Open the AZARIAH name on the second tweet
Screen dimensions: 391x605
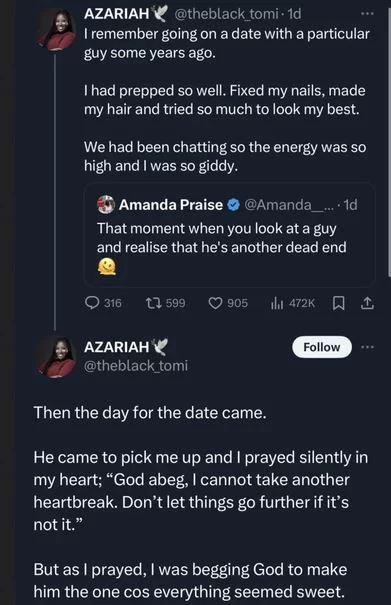click(117, 347)
